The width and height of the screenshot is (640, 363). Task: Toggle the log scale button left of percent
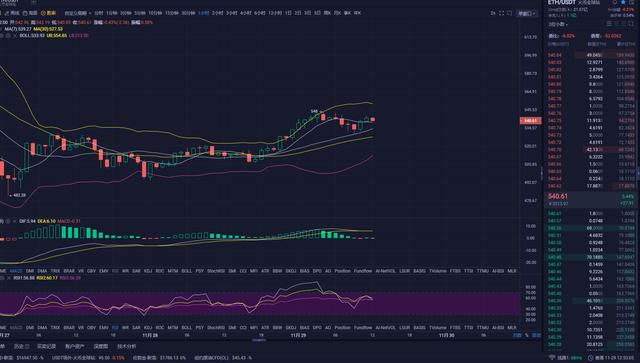pos(517,335)
